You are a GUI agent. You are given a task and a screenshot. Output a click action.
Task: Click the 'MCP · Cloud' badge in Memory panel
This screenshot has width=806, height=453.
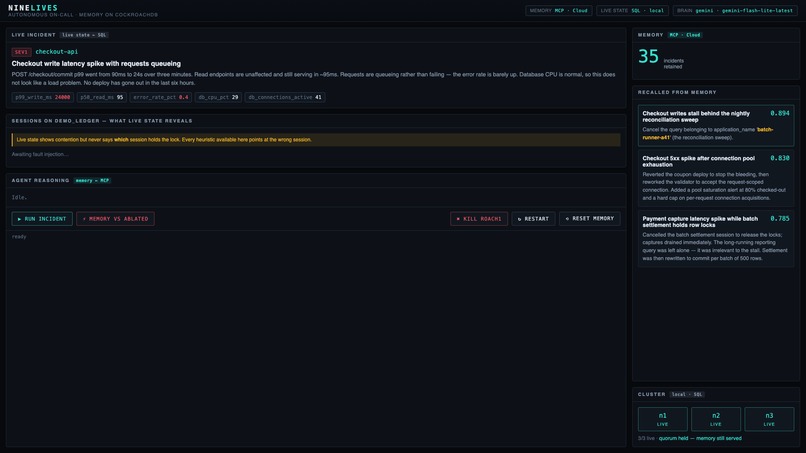point(685,35)
